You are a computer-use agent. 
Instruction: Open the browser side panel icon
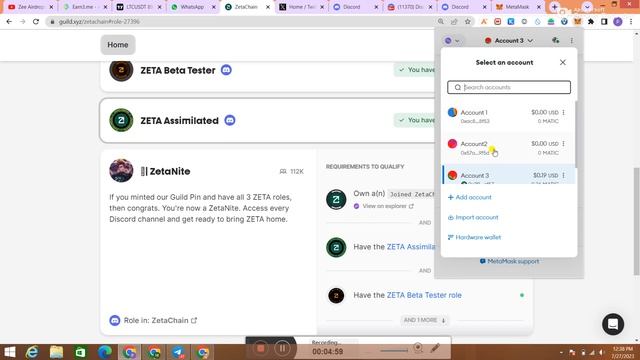(x=604, y=22)
